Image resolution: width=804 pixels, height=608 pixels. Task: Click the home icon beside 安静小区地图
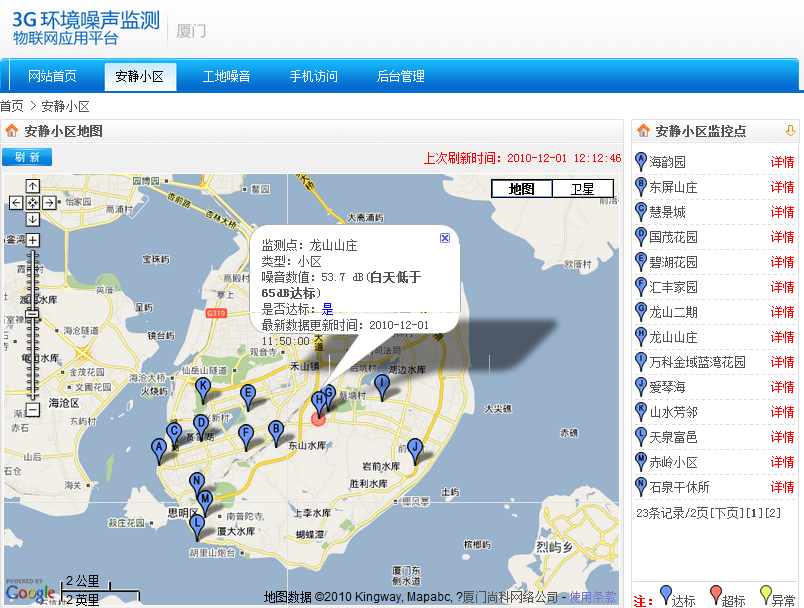pos(12,131)
